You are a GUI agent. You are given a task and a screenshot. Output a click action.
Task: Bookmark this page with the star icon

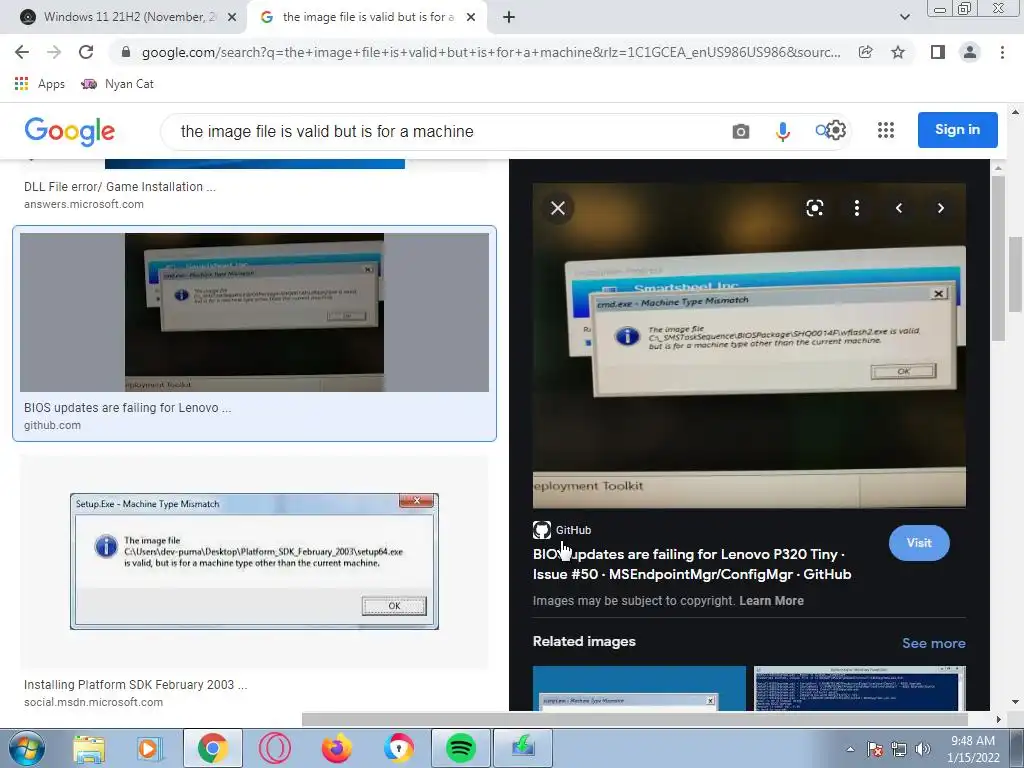pos(898,52)
